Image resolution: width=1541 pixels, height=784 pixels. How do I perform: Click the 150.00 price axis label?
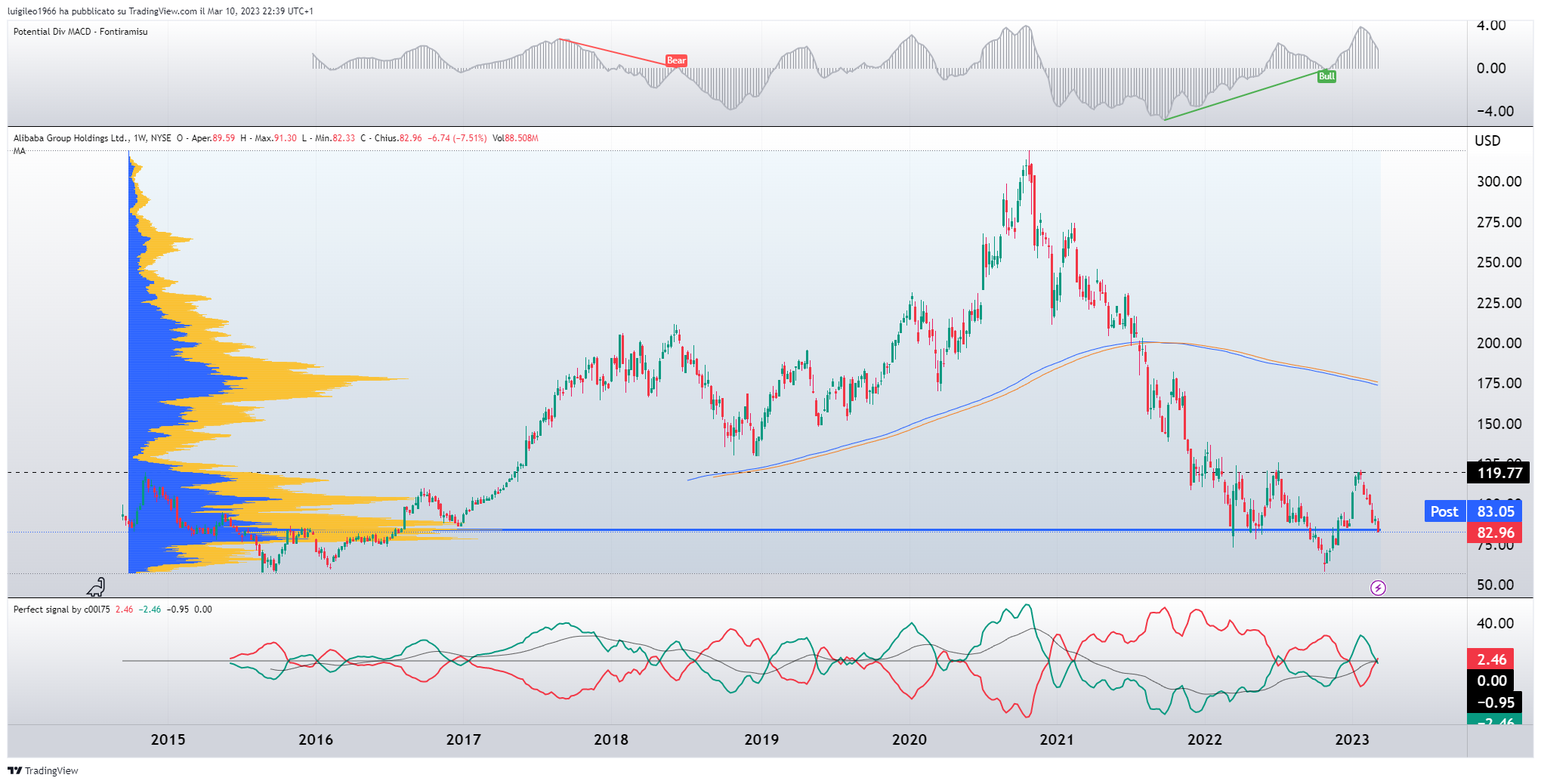click(x=1499, y=424)
